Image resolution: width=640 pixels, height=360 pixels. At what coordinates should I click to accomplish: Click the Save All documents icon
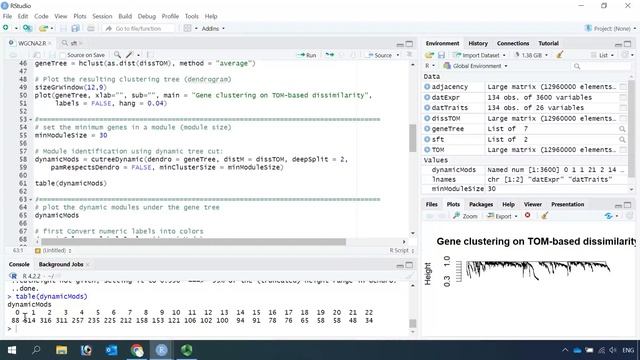(x=76, y=28)
